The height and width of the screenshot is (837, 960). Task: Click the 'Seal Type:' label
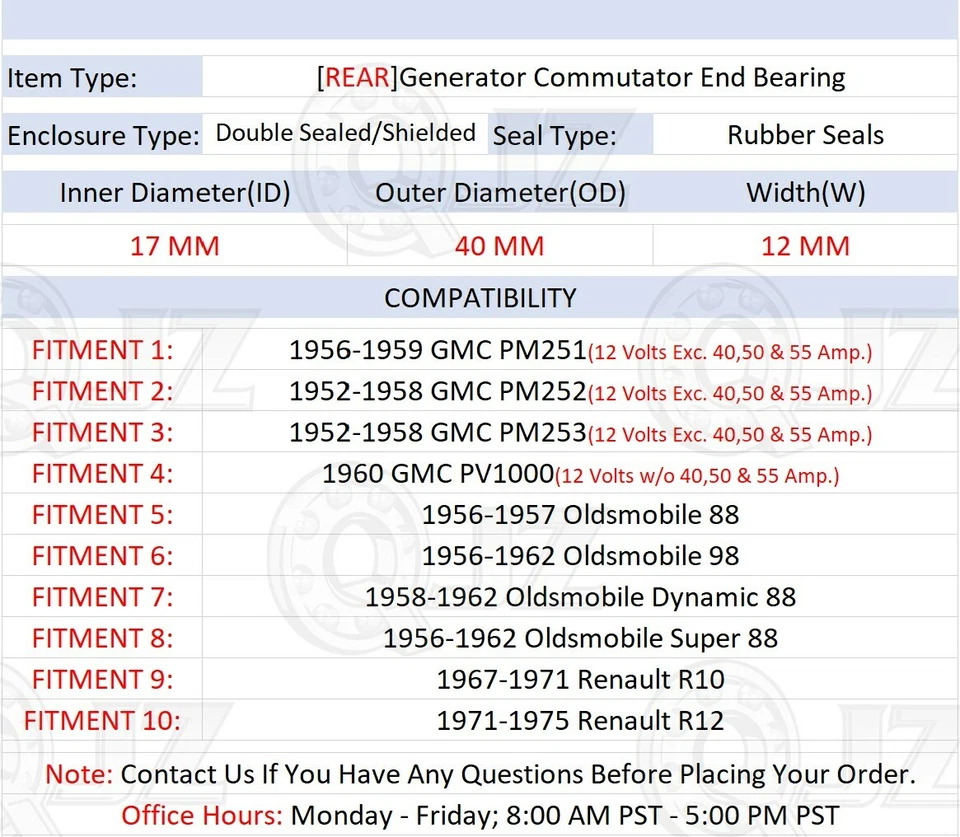tap(555, 135)
